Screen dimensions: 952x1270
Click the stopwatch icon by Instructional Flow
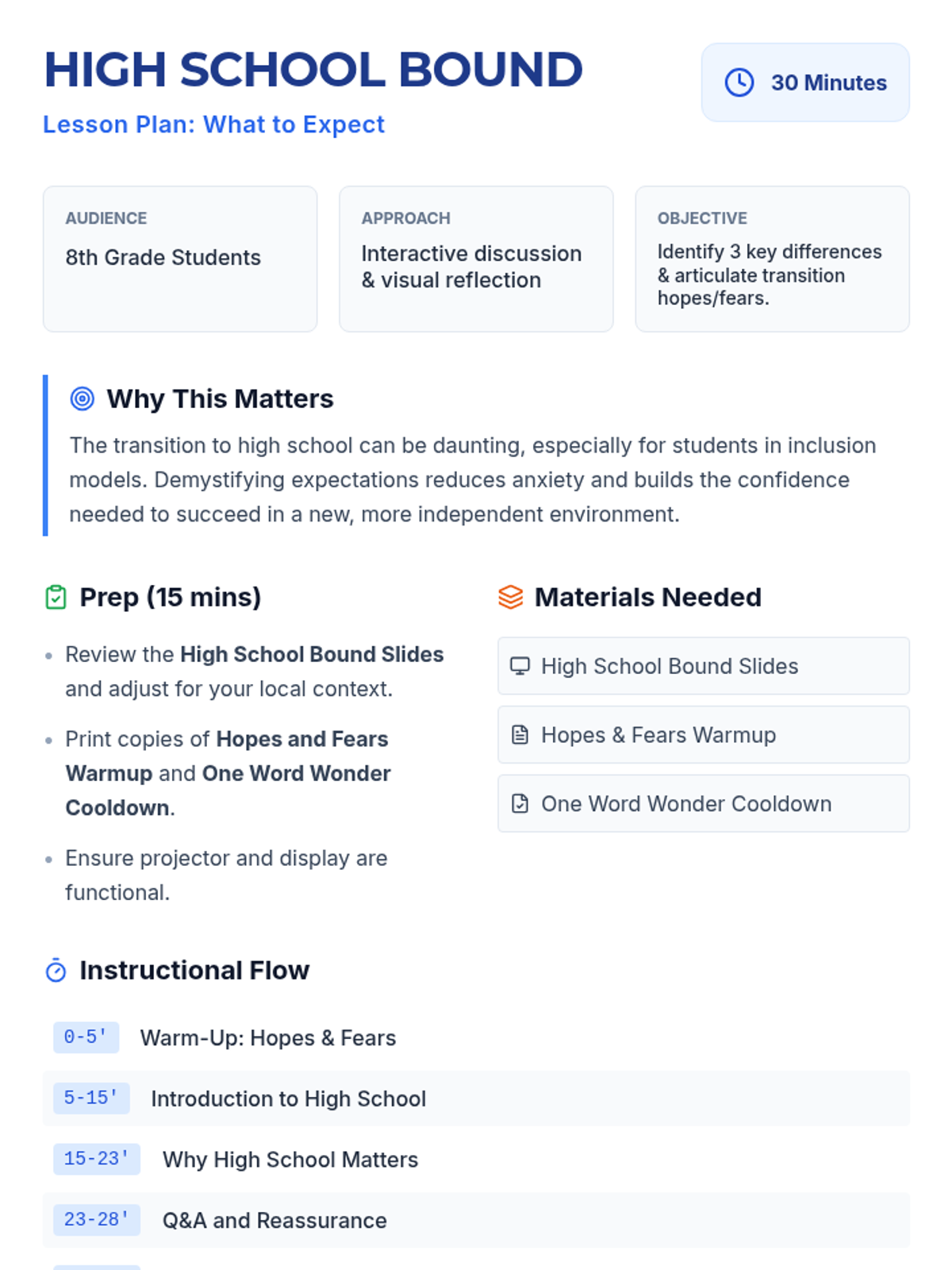(56, 970)
